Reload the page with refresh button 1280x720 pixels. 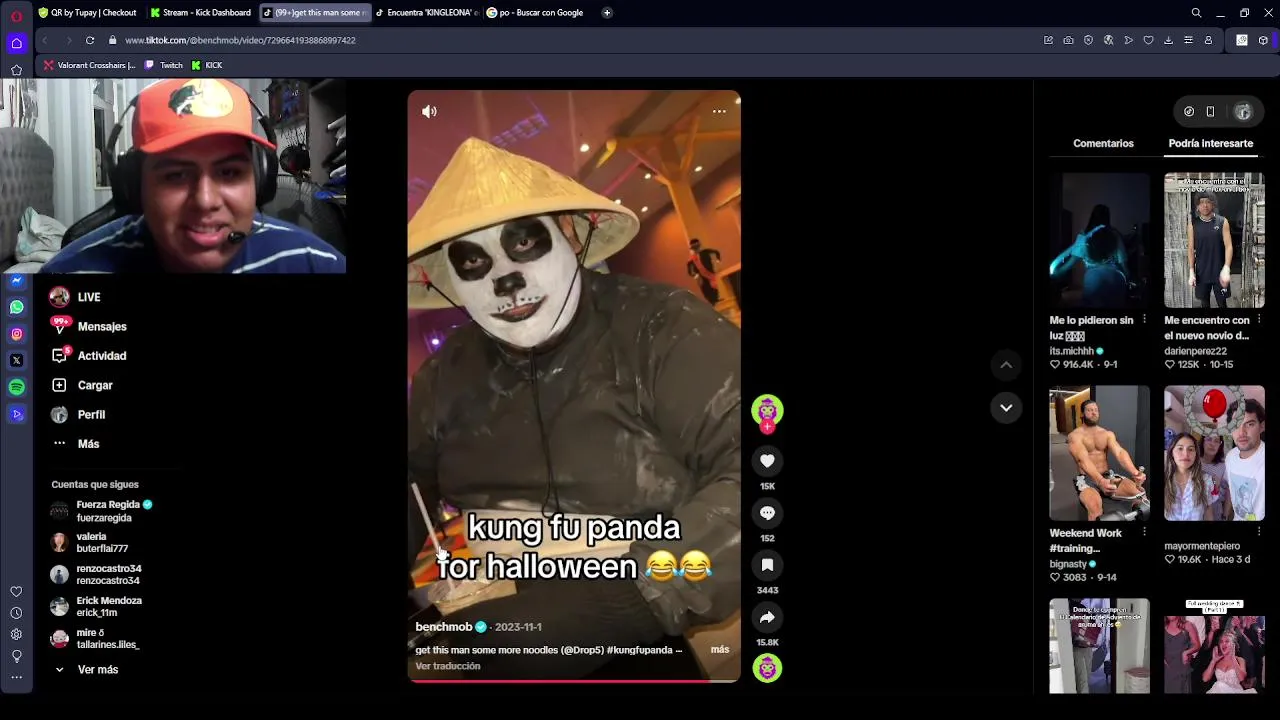pos(90,40)
